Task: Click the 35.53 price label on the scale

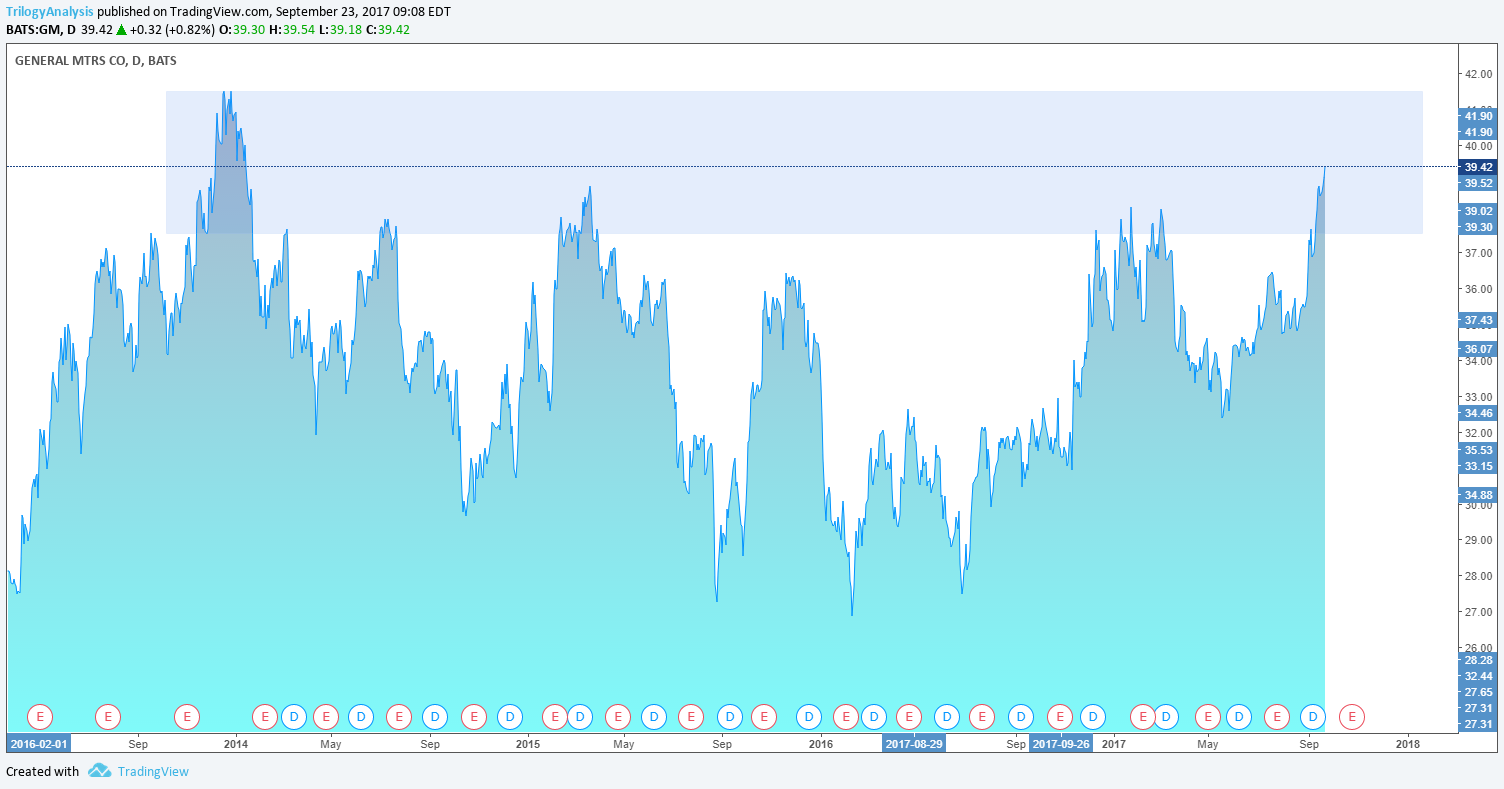Action: (x=1478, y=450)
